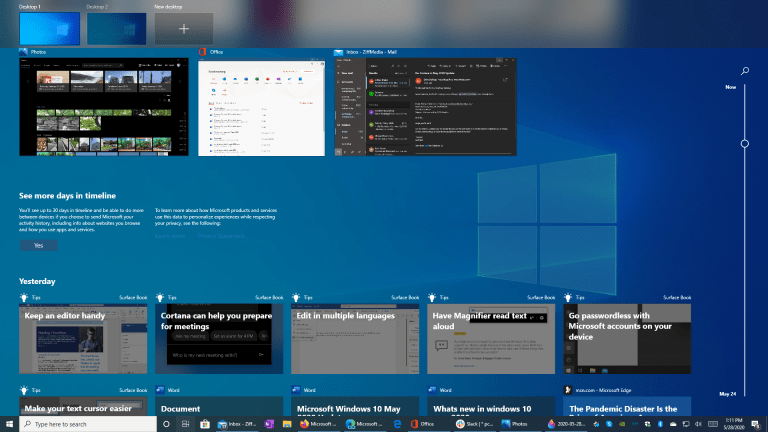Switch to Firefox Microsoft window on taskbar
This screenshot has width=768, height=432.
[318, 424]
